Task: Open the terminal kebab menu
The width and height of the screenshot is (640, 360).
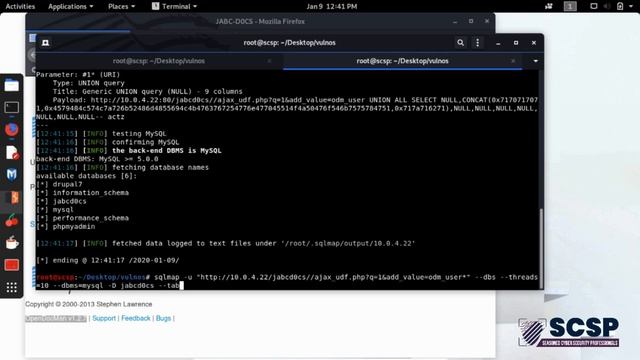Action: (x=478, y=42)
